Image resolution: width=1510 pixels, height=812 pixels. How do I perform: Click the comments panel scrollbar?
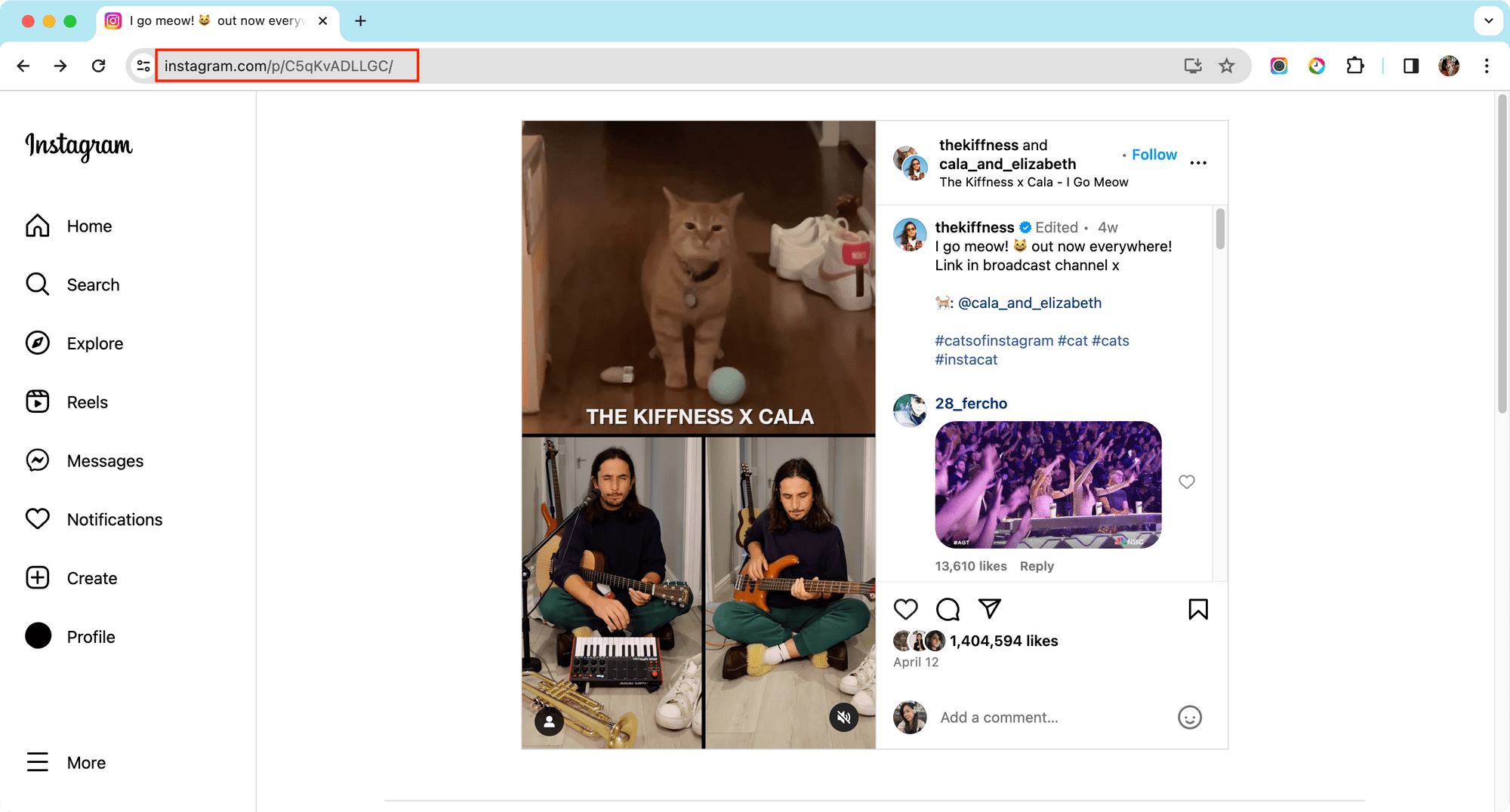1220,229
